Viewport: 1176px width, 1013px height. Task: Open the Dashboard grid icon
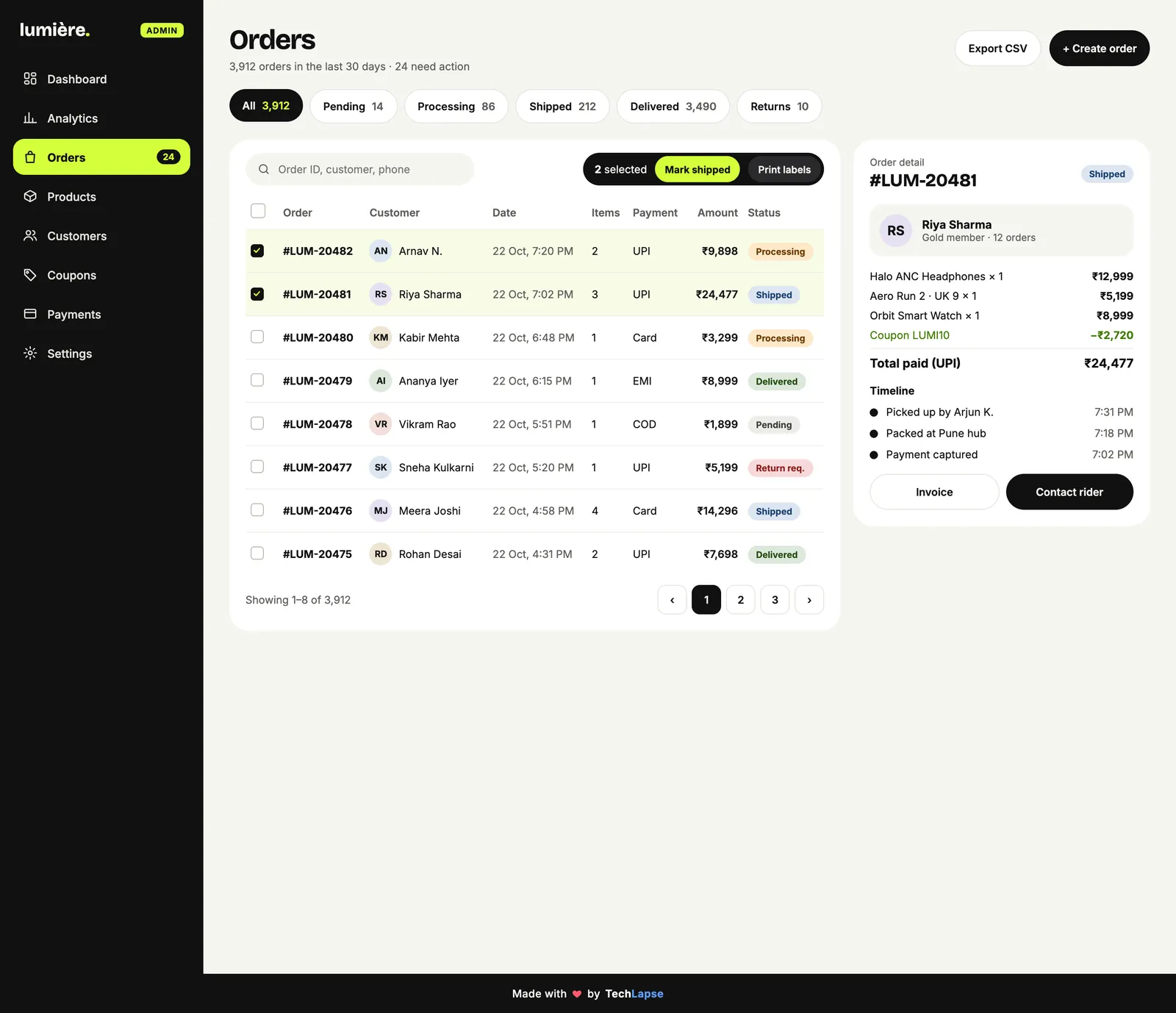tap(30, 79)
